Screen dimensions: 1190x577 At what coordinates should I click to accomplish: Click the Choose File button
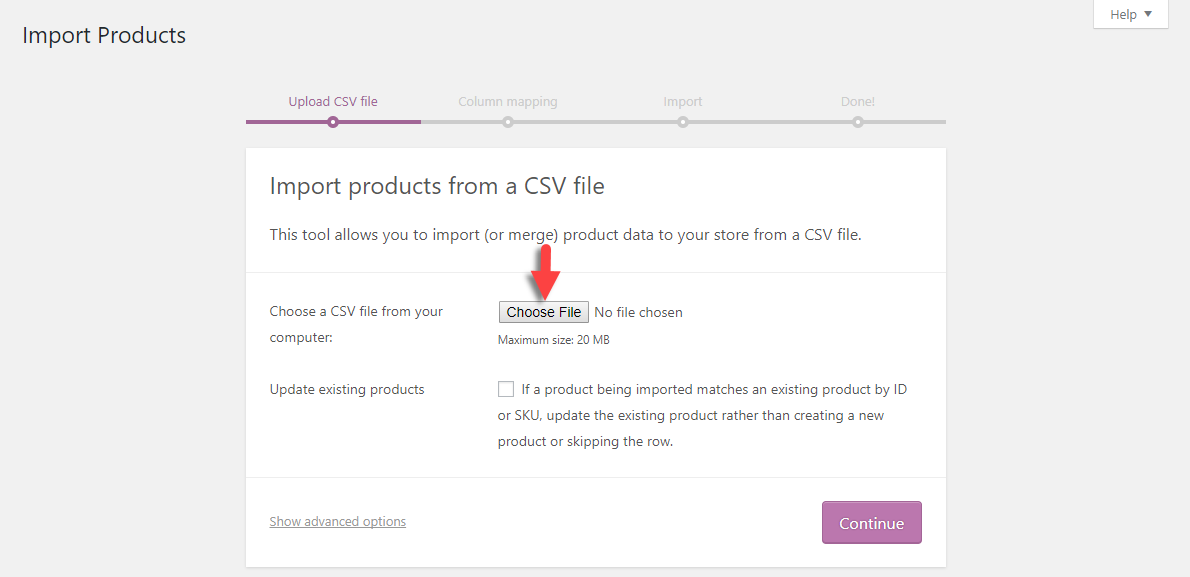(x=543, y=312)
